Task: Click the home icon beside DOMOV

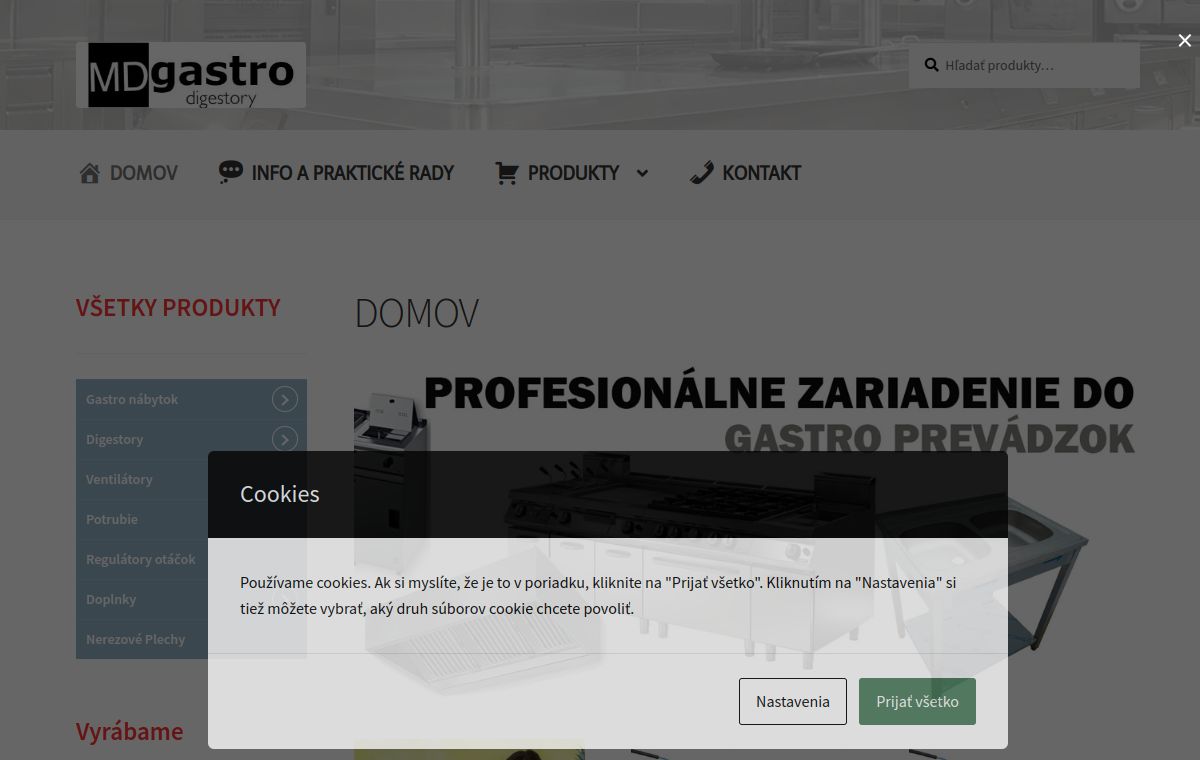Action: coord(89,173)
